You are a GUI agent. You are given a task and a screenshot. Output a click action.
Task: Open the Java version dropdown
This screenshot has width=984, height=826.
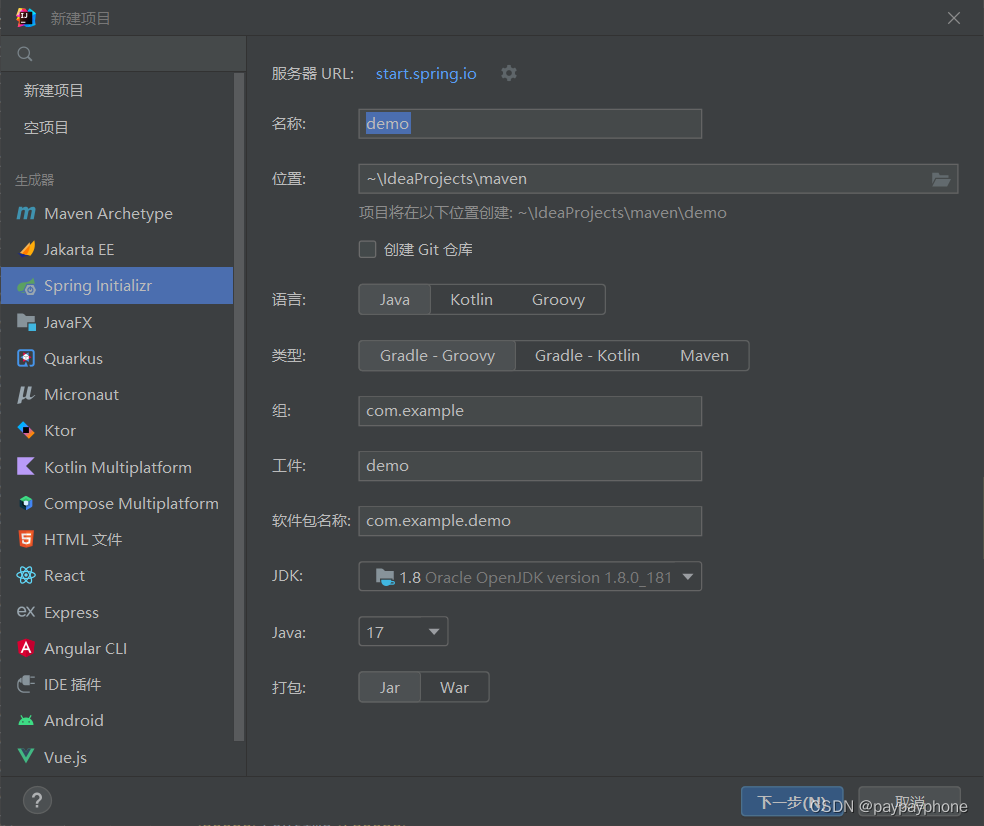pos(403,631)
